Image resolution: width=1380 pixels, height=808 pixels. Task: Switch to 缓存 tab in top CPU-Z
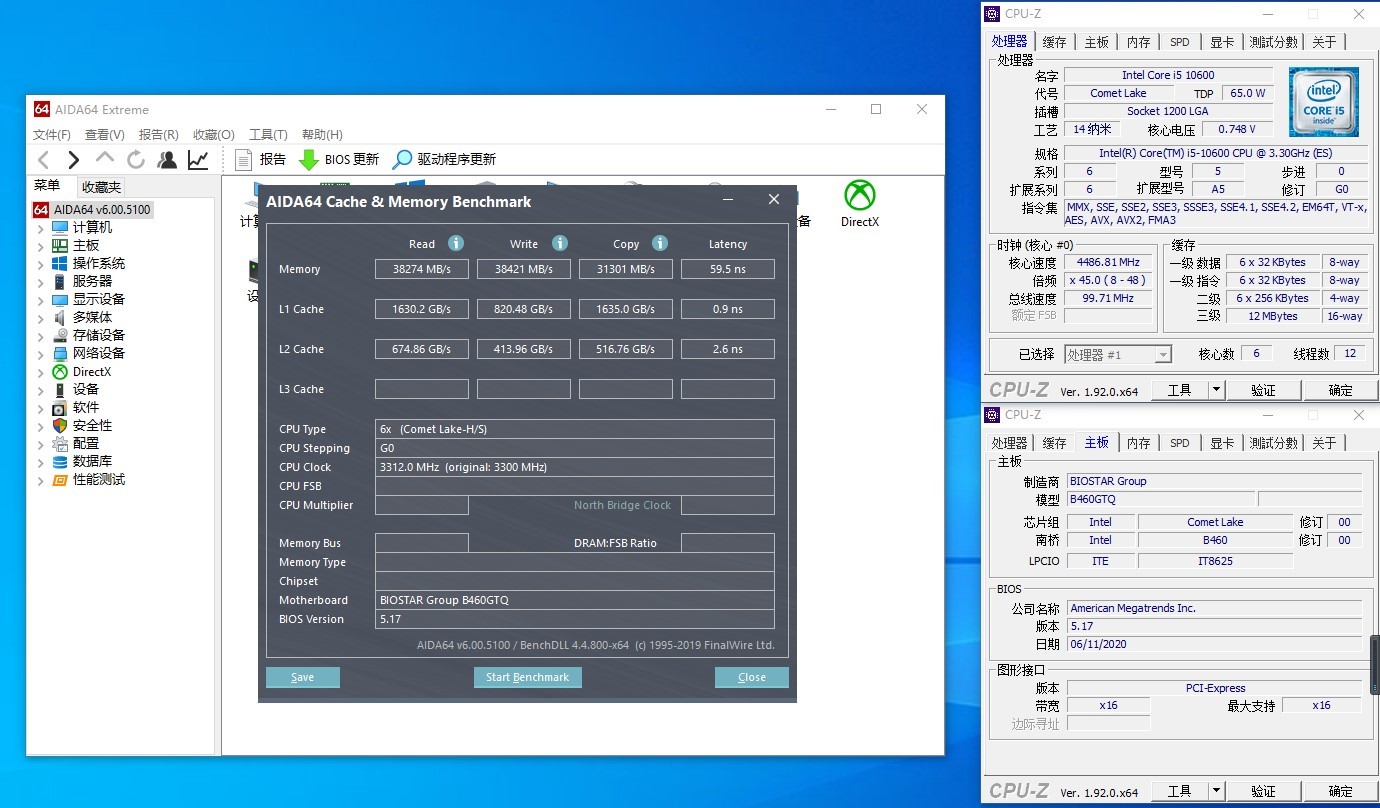(x=1054, y=42)
